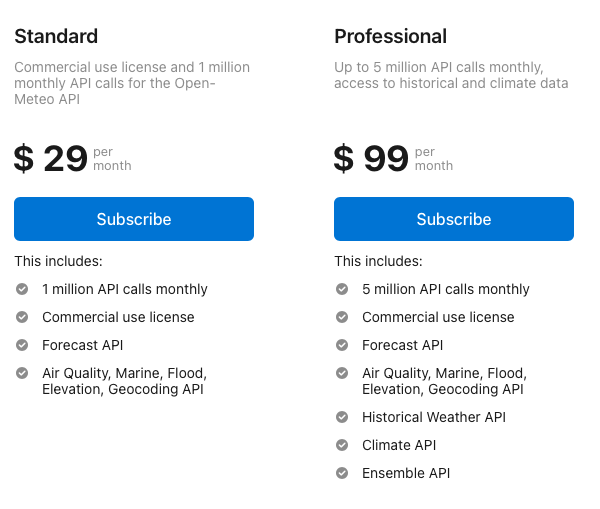
Task: Click Standard plan Forecast API checkmark icon
Action: click(22, 345)
